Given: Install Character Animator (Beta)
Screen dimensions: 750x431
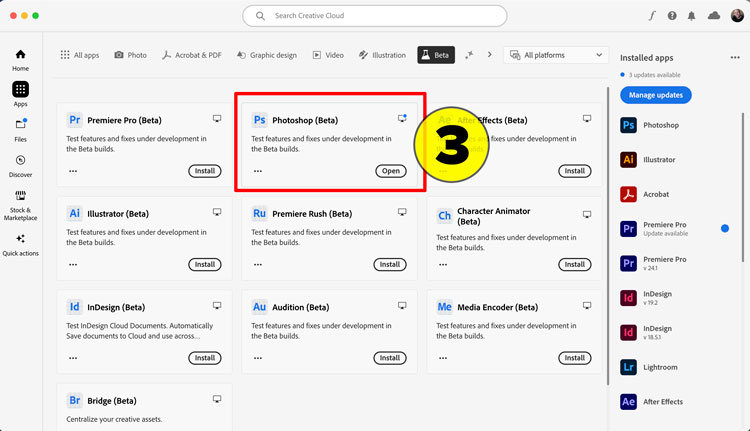Looking at the screenshot, I should (574, 265).
